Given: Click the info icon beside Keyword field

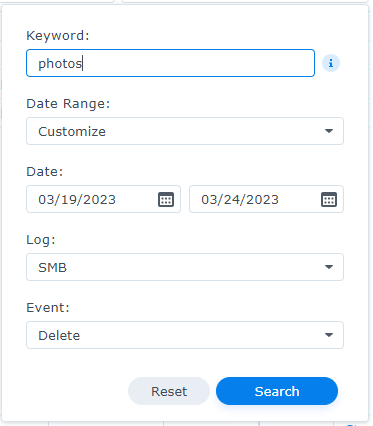Looking at the screenshot, I should (331, 63).
